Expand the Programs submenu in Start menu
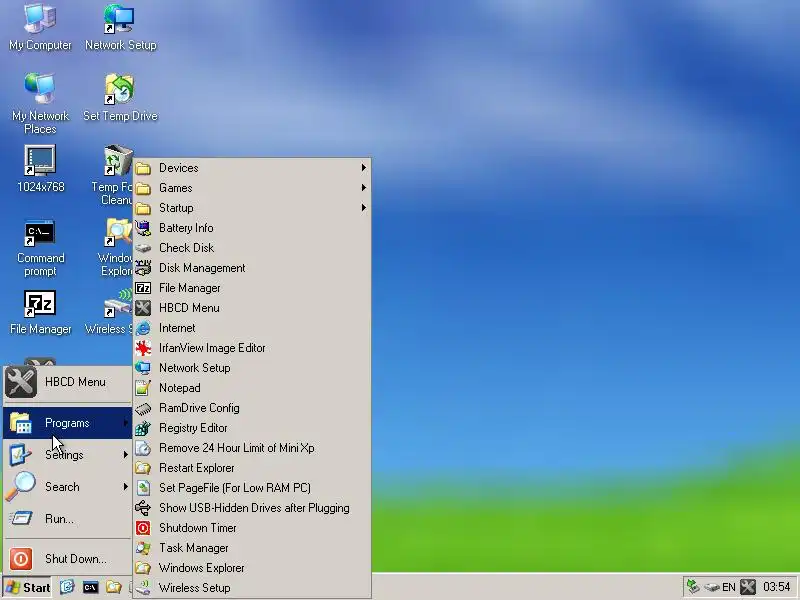This screenshot has width=800, height=600. click(67, 423)
